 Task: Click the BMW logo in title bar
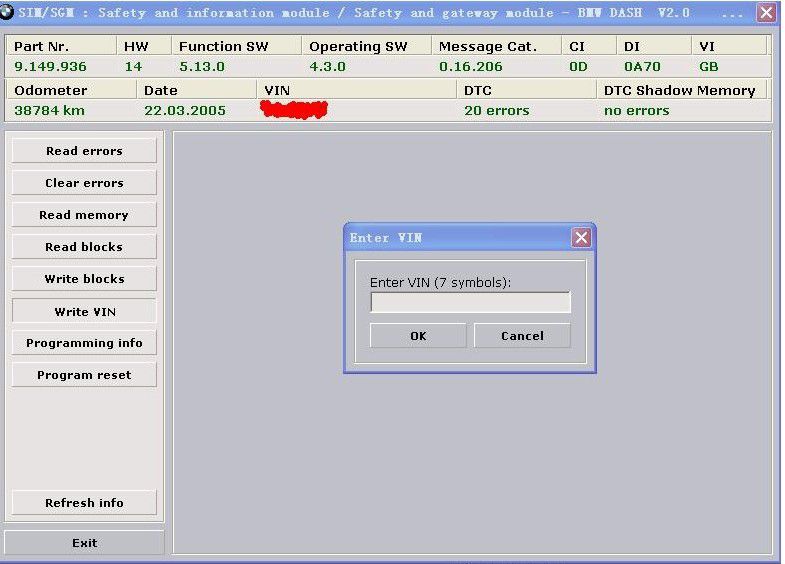coord(8,13)
